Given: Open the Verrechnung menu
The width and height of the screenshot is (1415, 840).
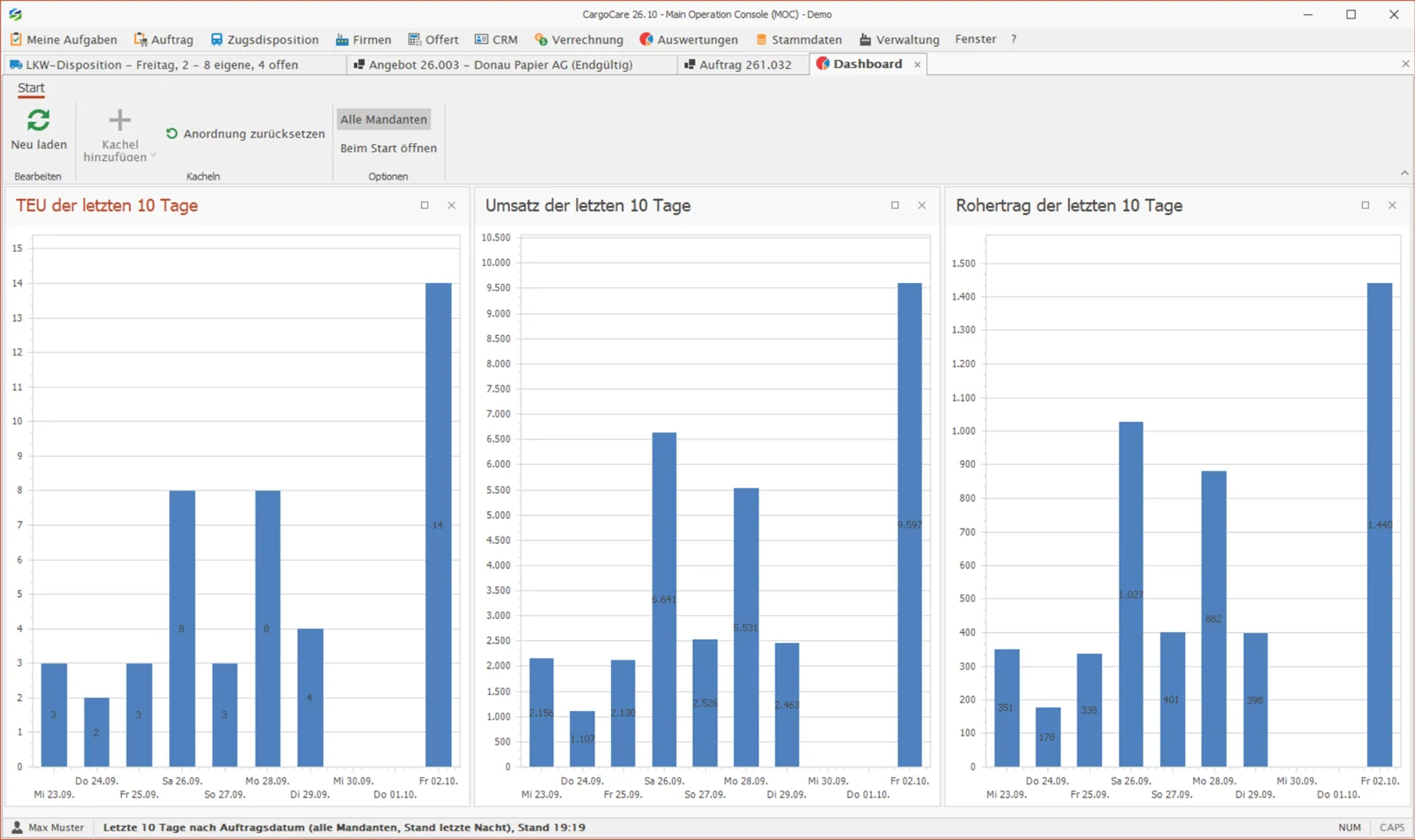Looking at the screenshot, I should pos(579,40).
